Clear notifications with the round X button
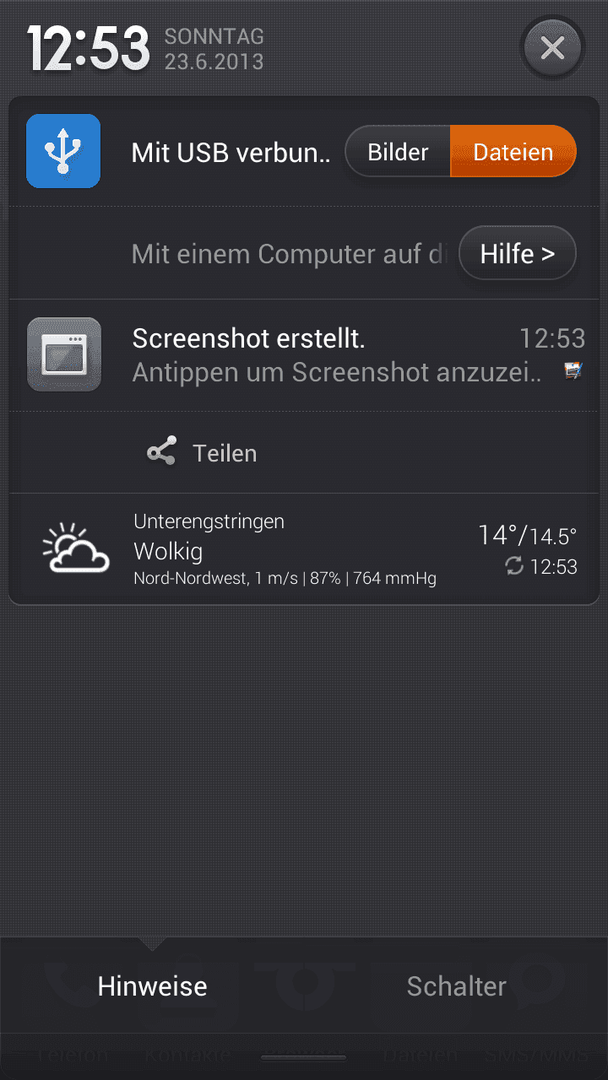608x1080 pixels. (x=553, y=48)
